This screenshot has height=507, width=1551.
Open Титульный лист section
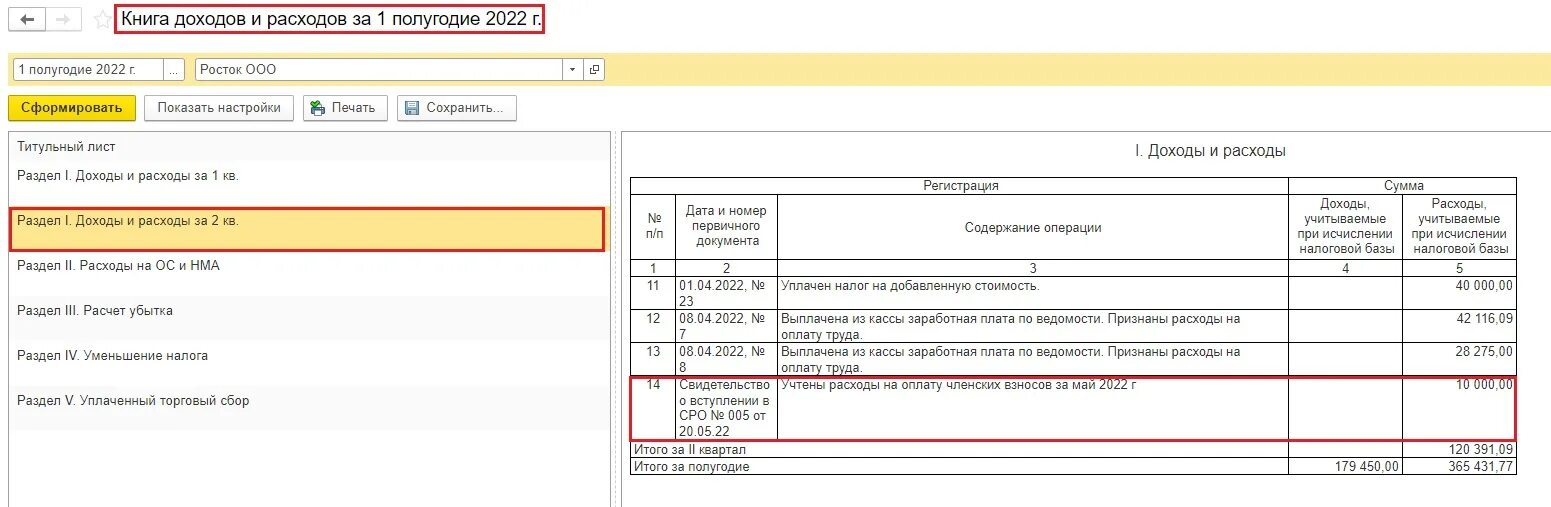pyautogui.click(x=309, y=146)
